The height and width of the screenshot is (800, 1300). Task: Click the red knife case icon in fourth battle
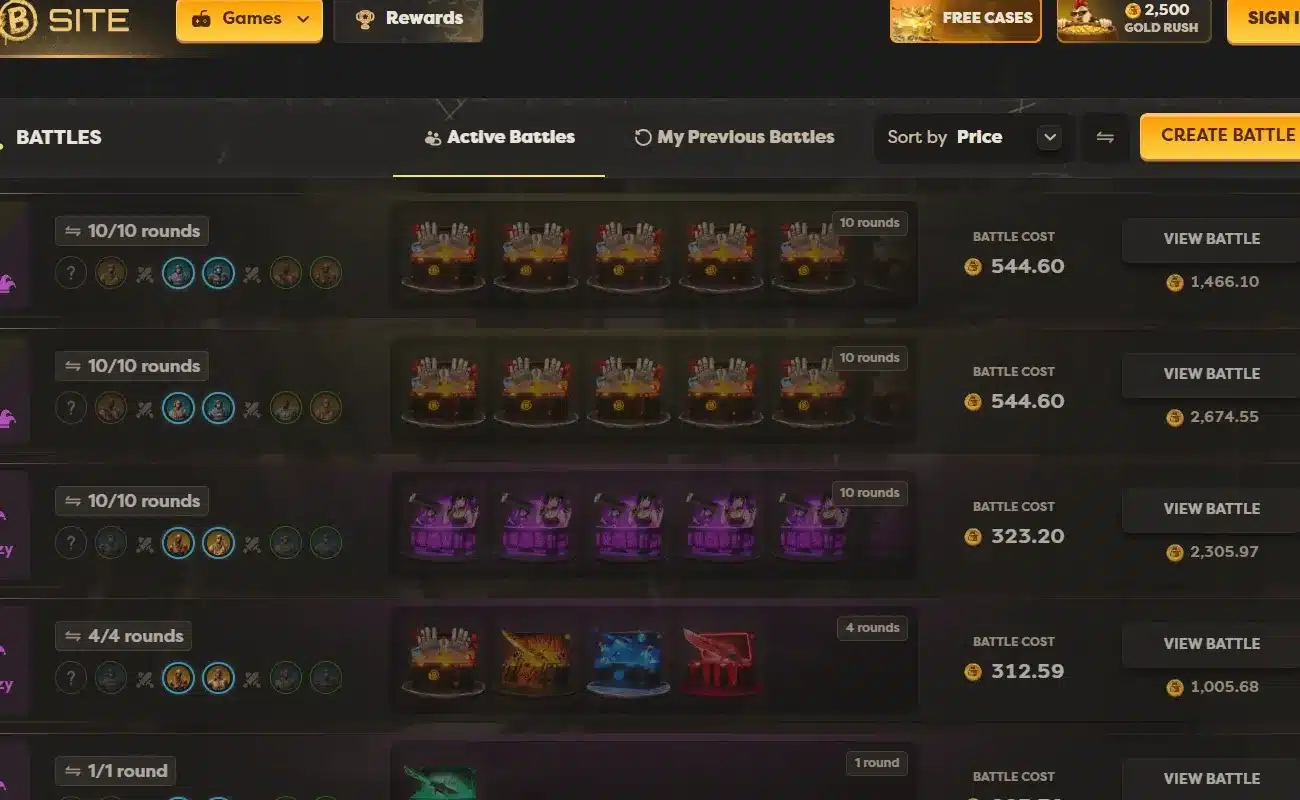pos(718,660)
